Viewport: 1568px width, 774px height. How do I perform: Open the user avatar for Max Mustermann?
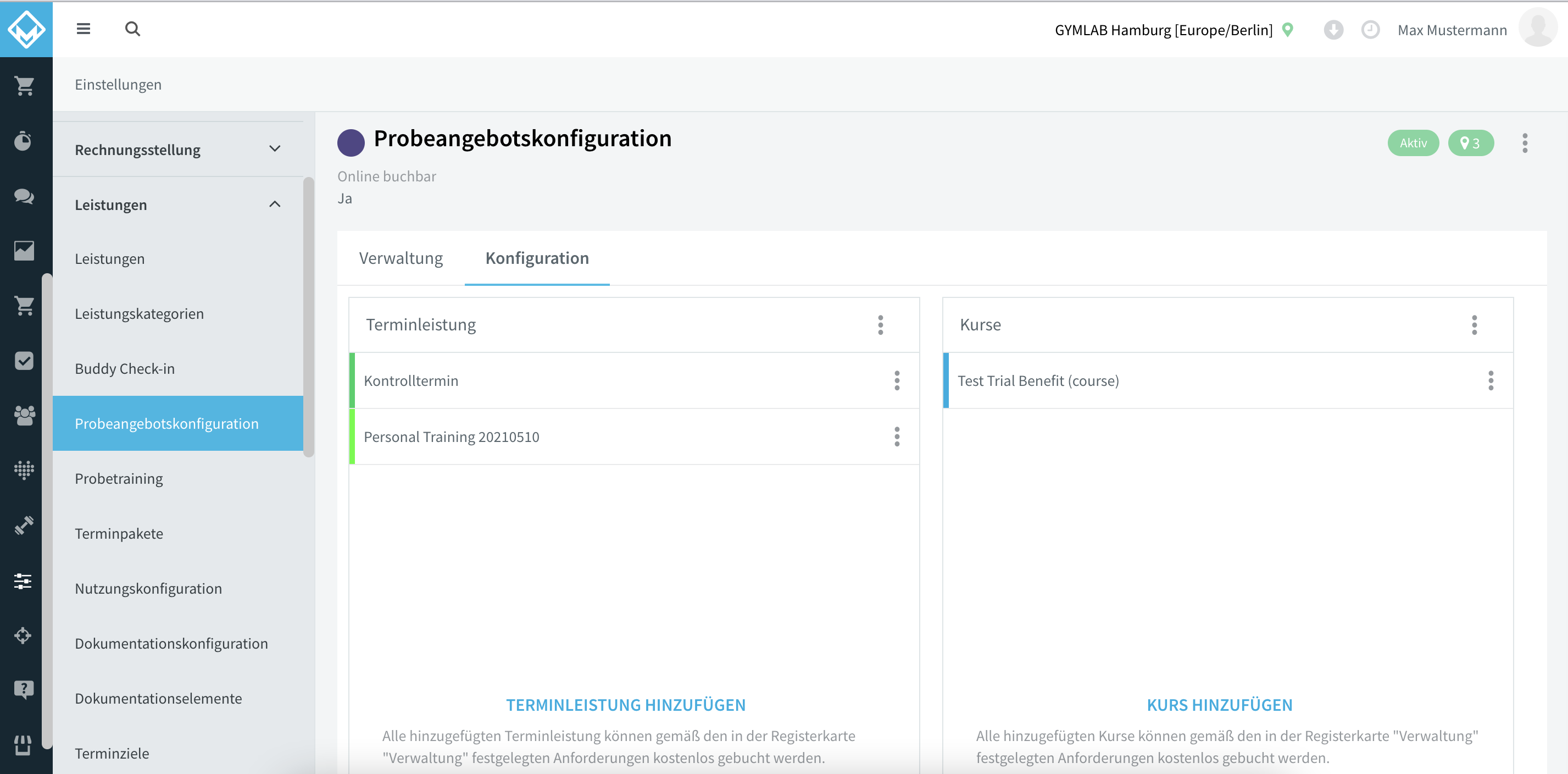coord(1538,28)
